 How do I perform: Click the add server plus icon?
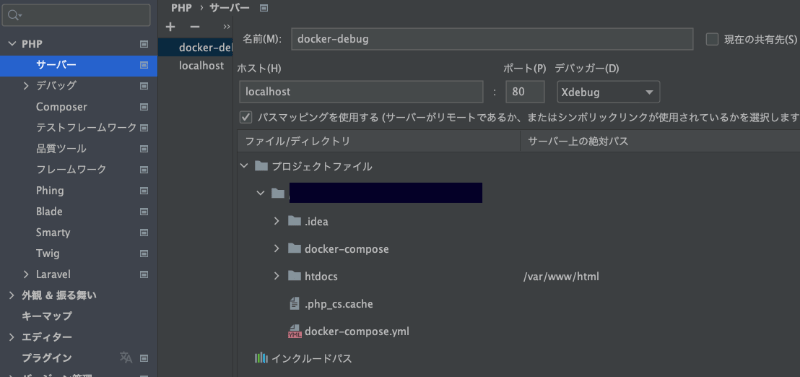tap(170, 27)
